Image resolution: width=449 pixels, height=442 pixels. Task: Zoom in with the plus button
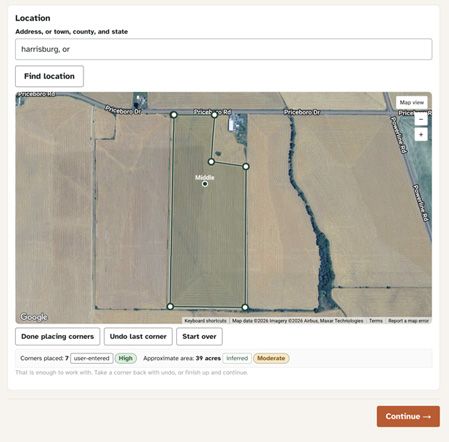point(421,135)
